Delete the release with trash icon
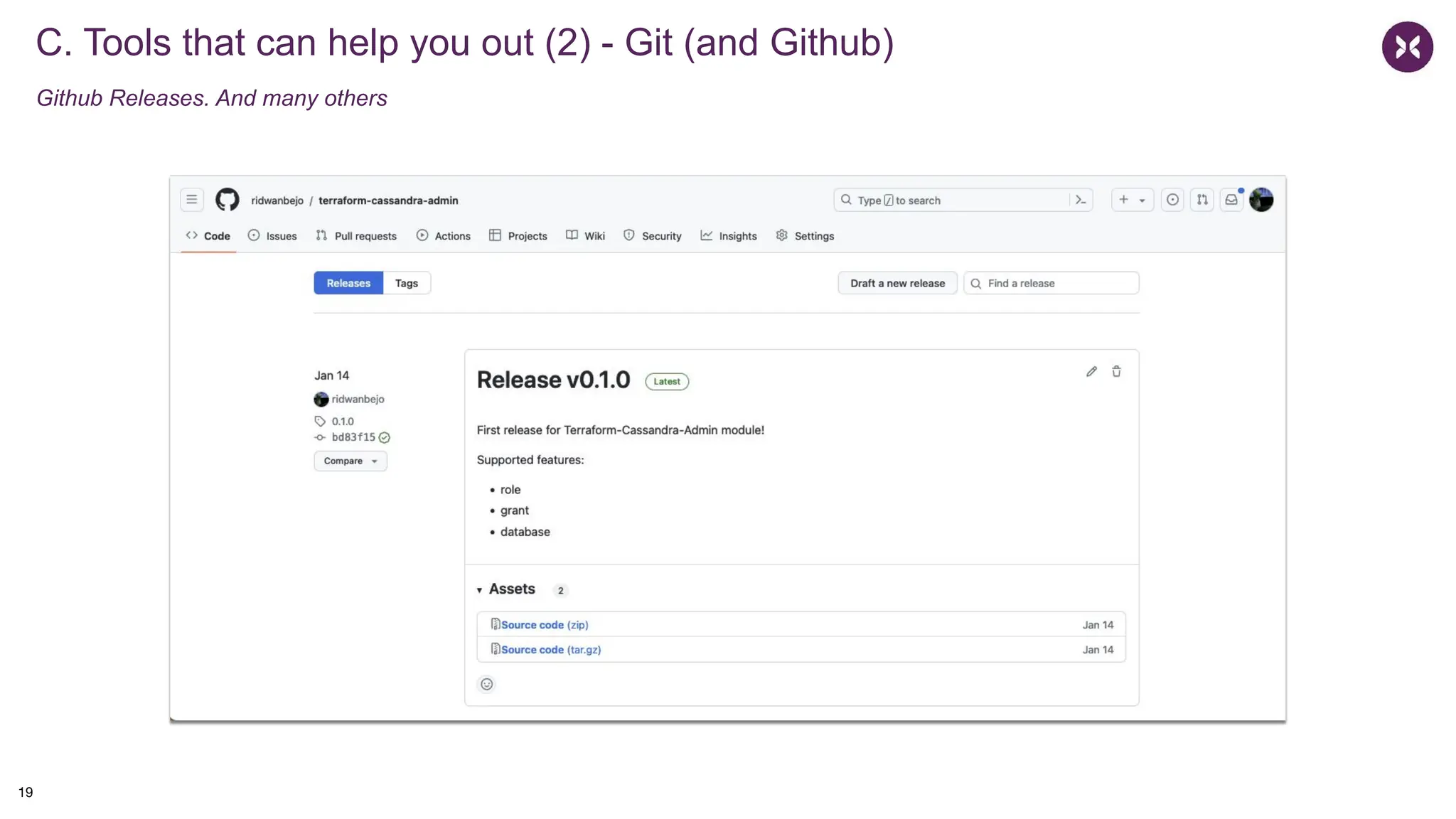Viewport: 1456px width, 819px height. (1116, 372)
